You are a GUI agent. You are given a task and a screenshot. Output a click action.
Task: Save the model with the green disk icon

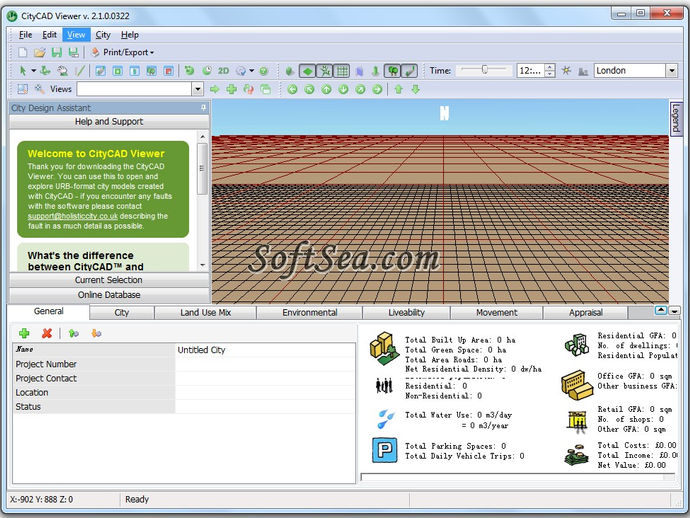click(57, 52)
